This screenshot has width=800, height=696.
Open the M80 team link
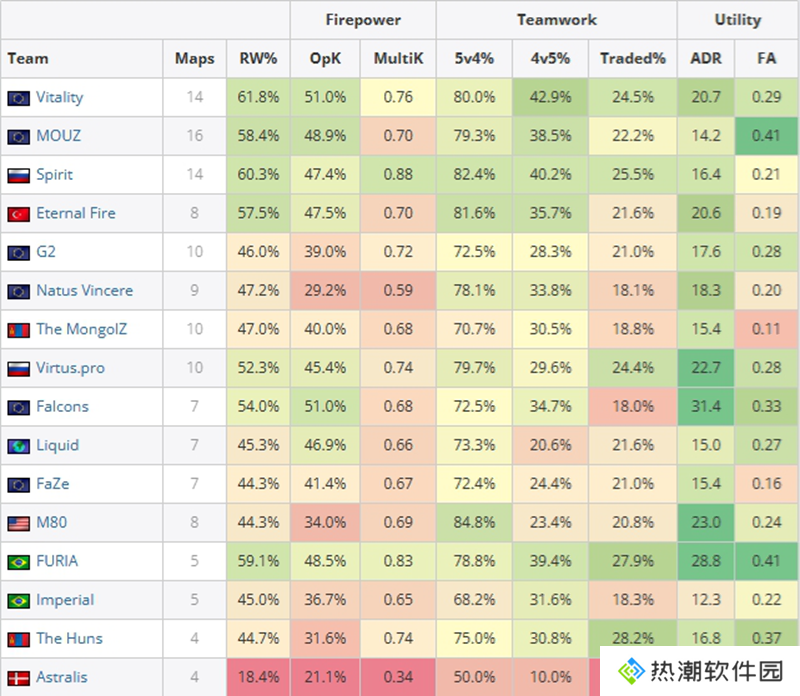pyautogui.click(x=52, y=523)
